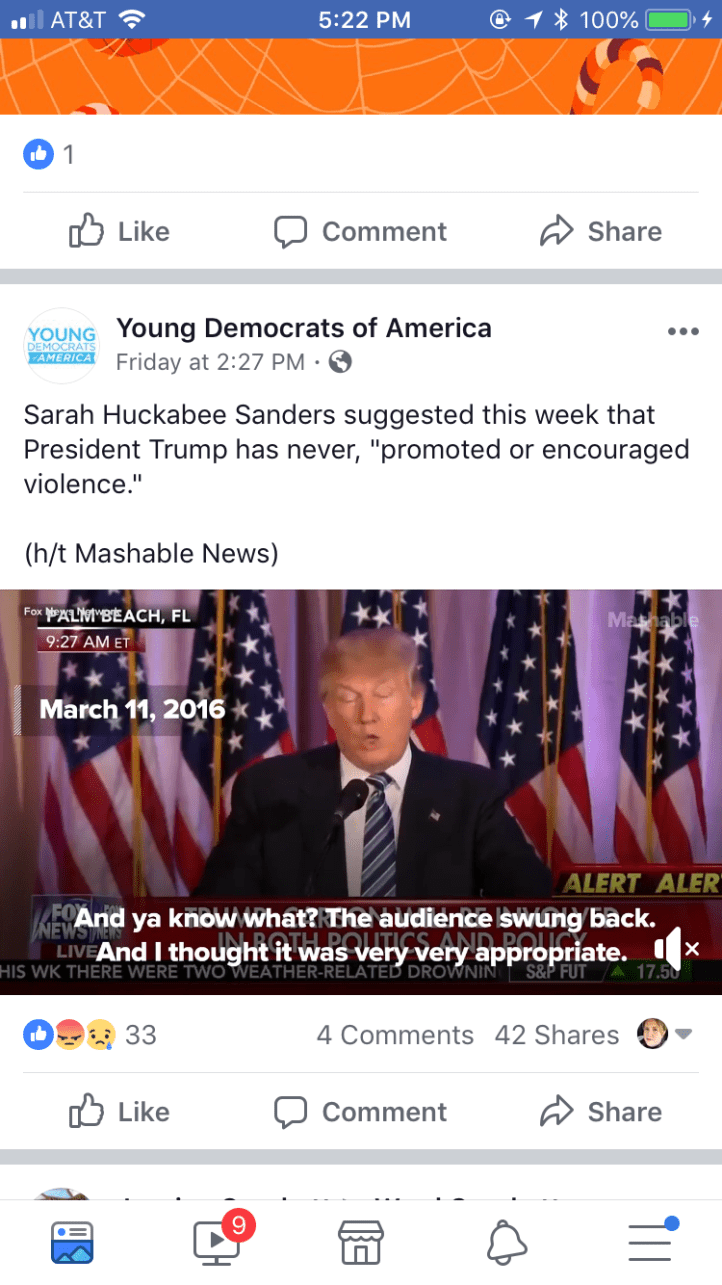Open the News Feed tab icon
This screenshot has width=722, height=1285.
click(x=72, y=1242)
